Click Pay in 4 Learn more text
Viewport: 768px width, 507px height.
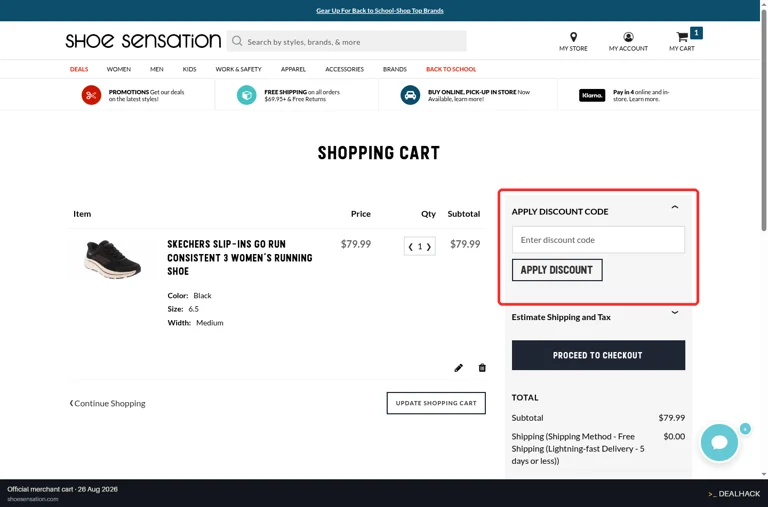pyautogui.click(x=641, y=95)
